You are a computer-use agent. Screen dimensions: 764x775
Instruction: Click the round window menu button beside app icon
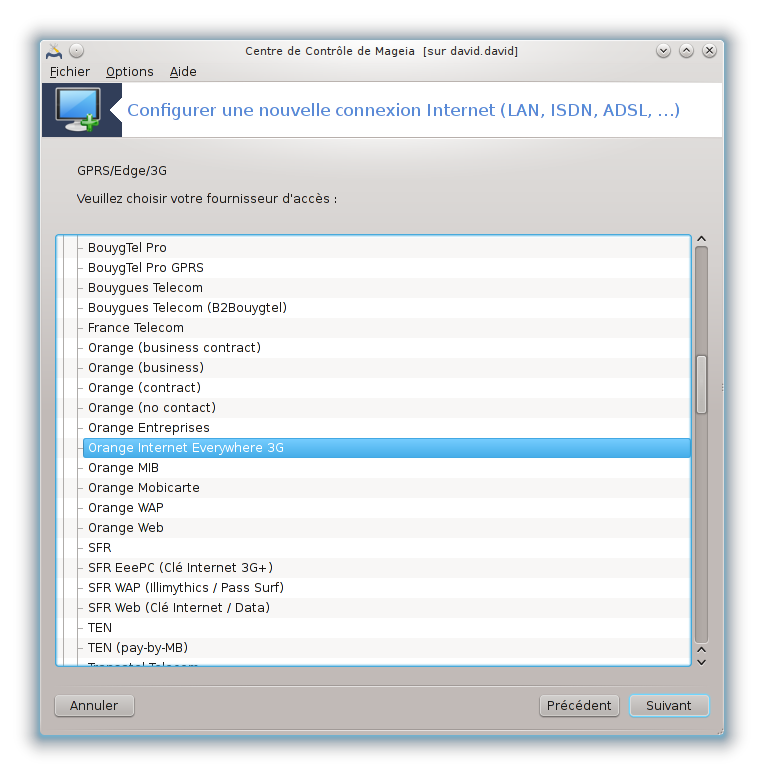tap(76, 50)
